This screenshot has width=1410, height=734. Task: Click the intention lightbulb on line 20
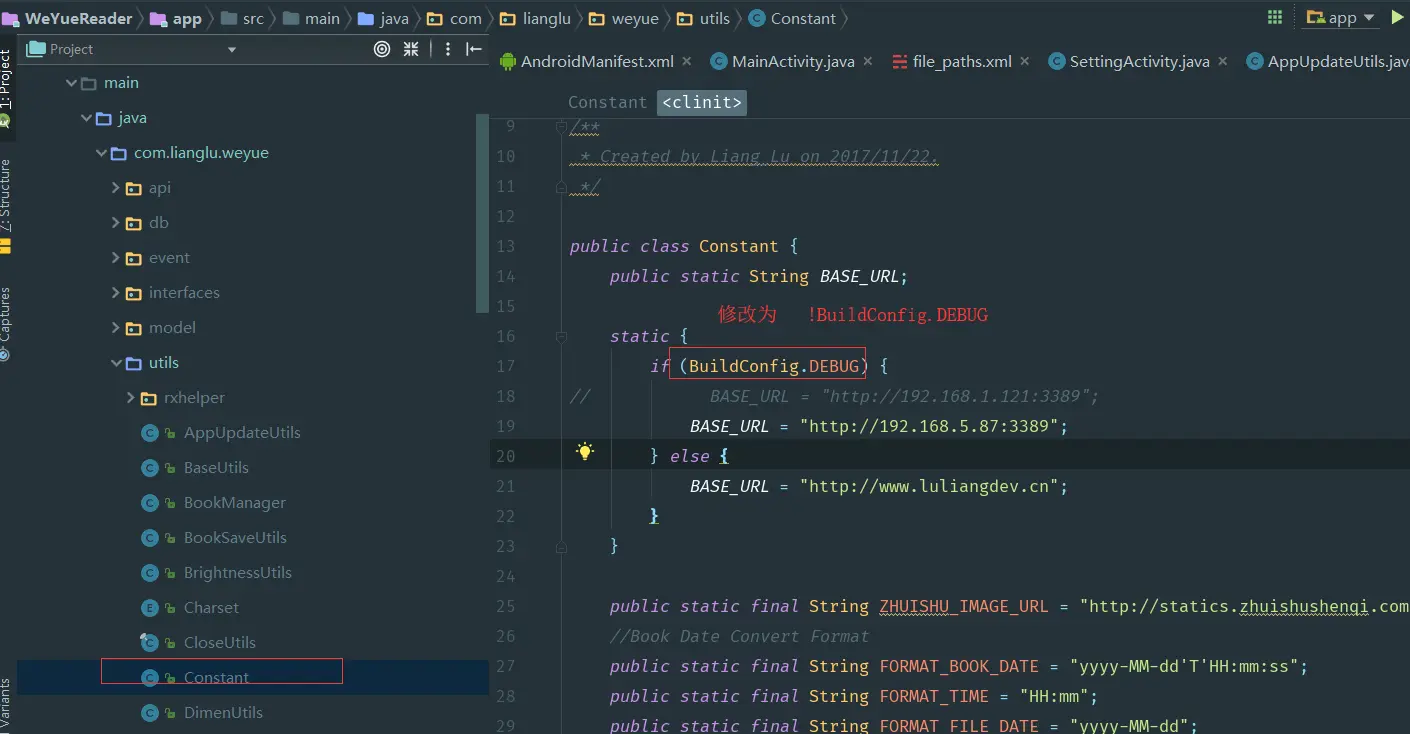click(585, 452)
